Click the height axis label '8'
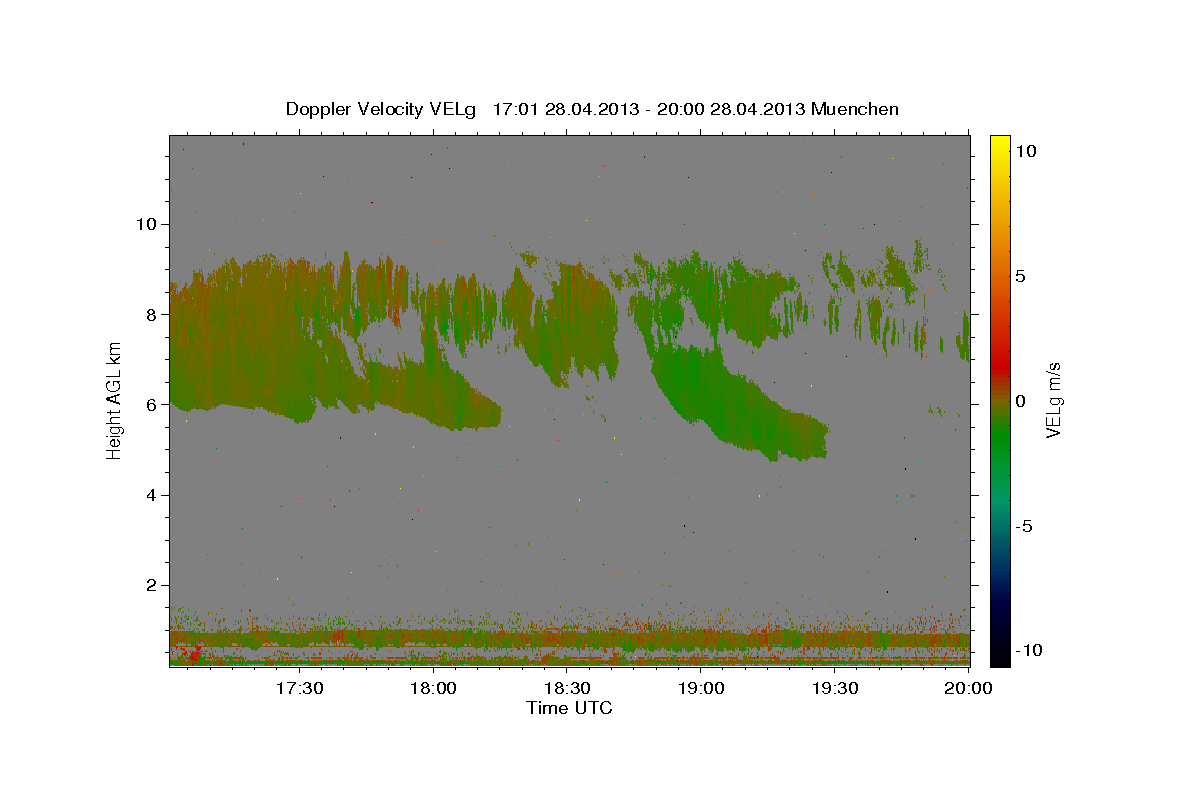Image resolution: width=1200 pixels, height=800 pixels. point(150,314)
